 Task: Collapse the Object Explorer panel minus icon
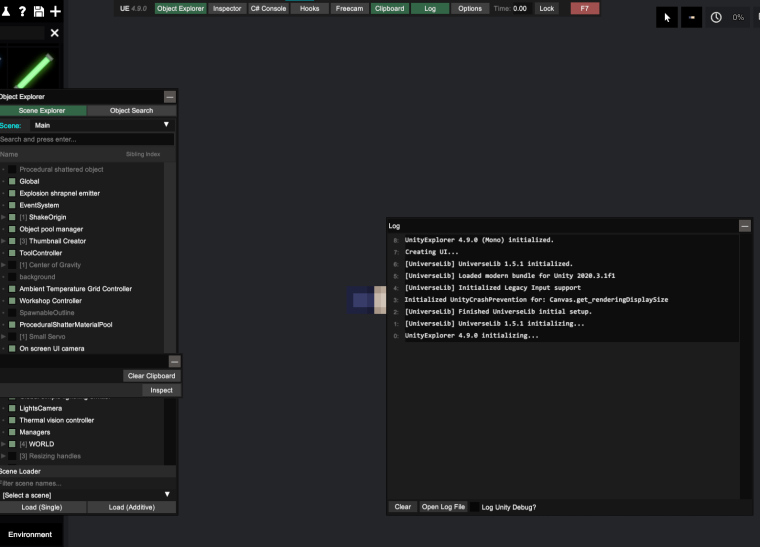pyautogui.click(x=170, y=97)
